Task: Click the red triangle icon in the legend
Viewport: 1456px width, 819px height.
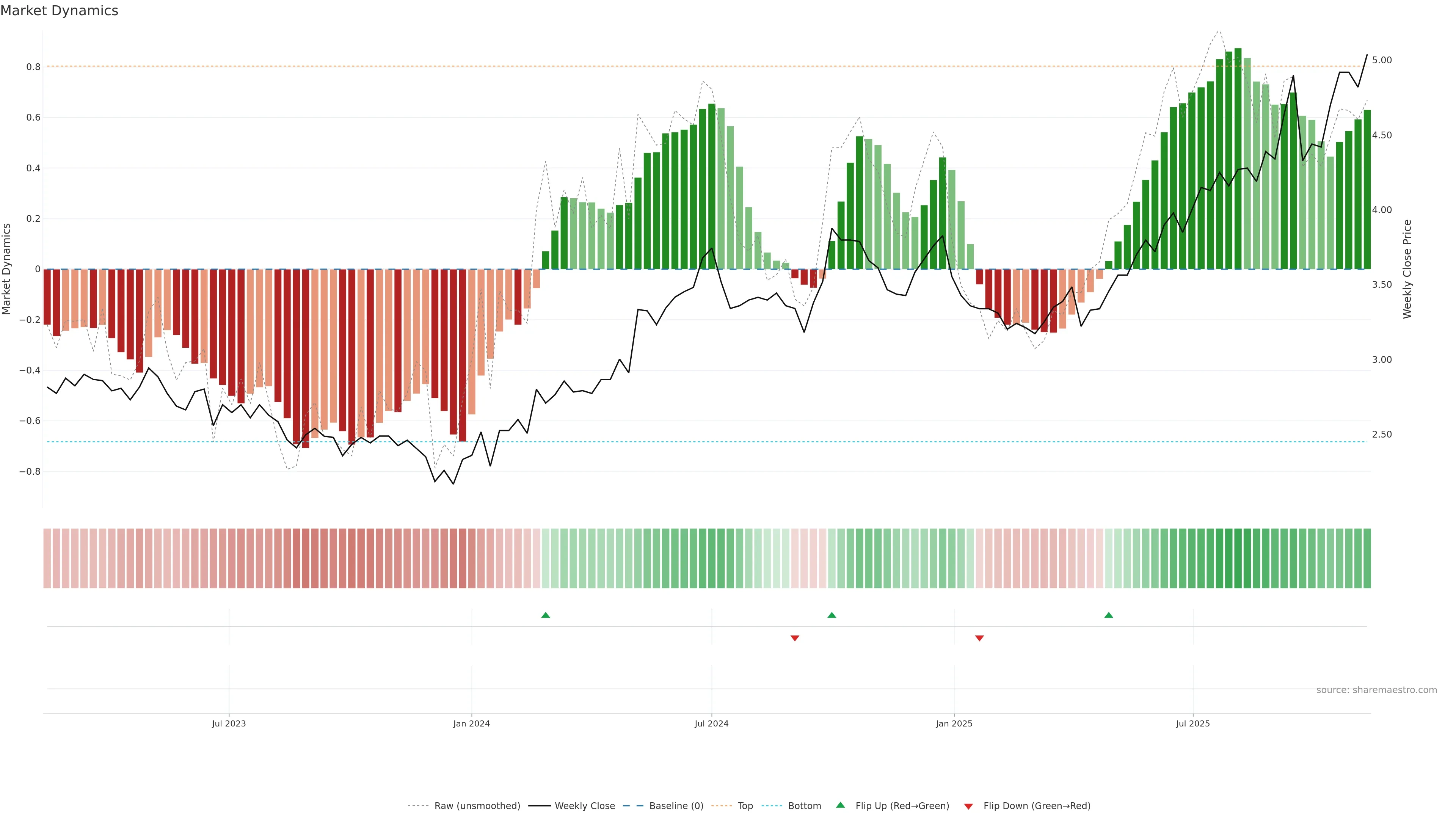Action: [968, 806]
